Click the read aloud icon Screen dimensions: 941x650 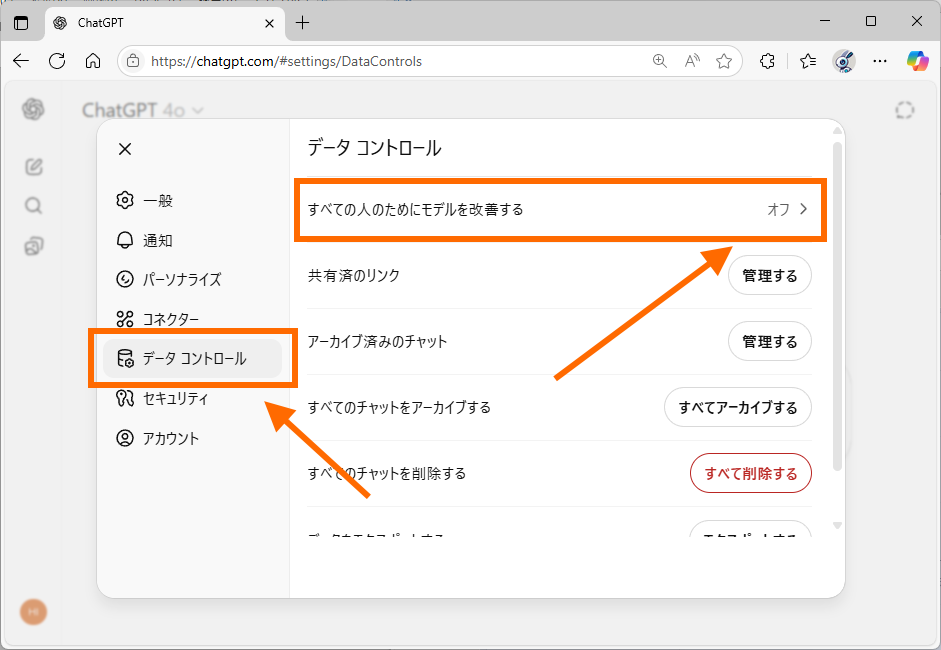pyautogui.click(x=692, y=61)
